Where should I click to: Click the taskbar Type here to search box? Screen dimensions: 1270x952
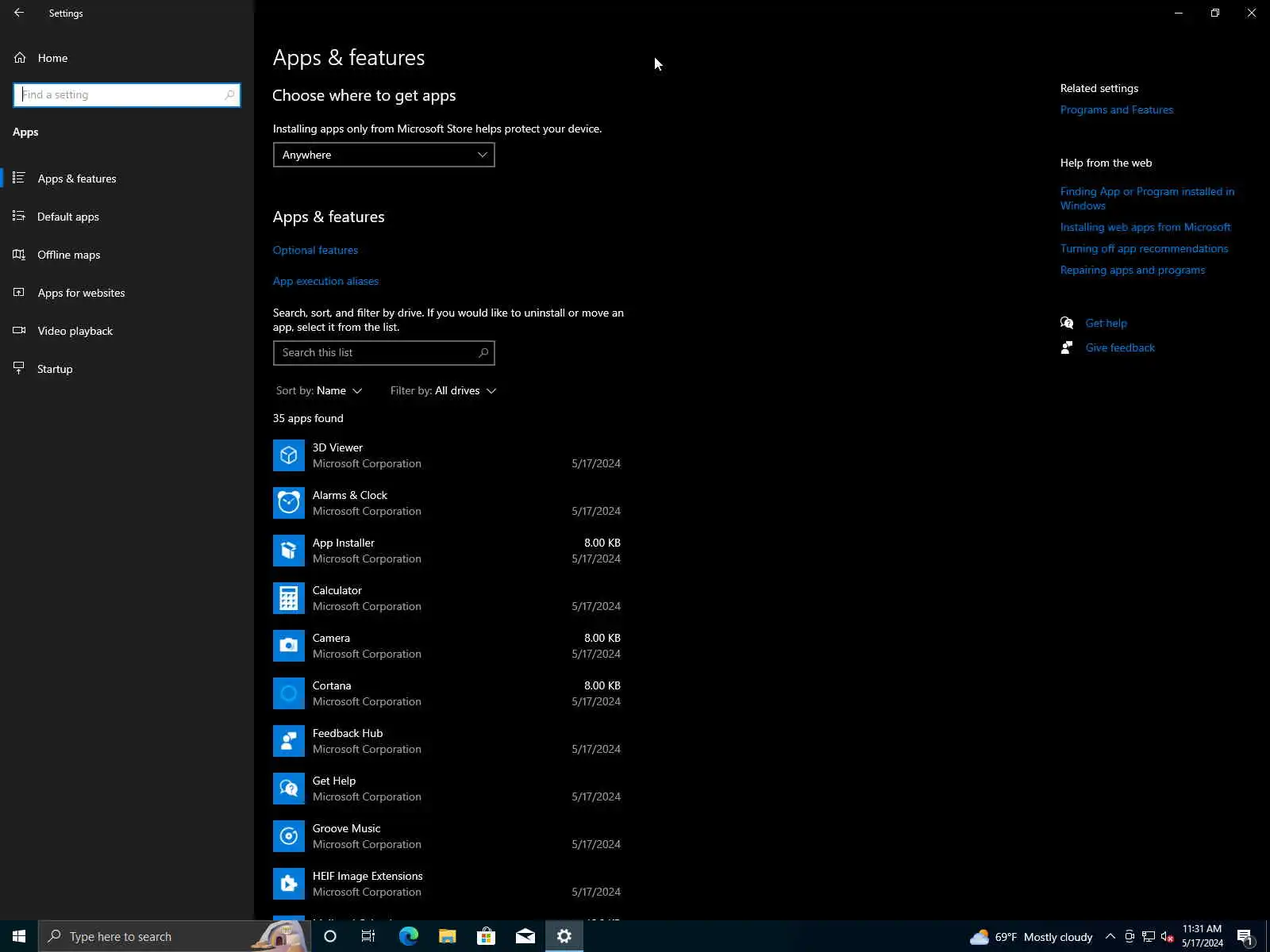coord(173,936)
